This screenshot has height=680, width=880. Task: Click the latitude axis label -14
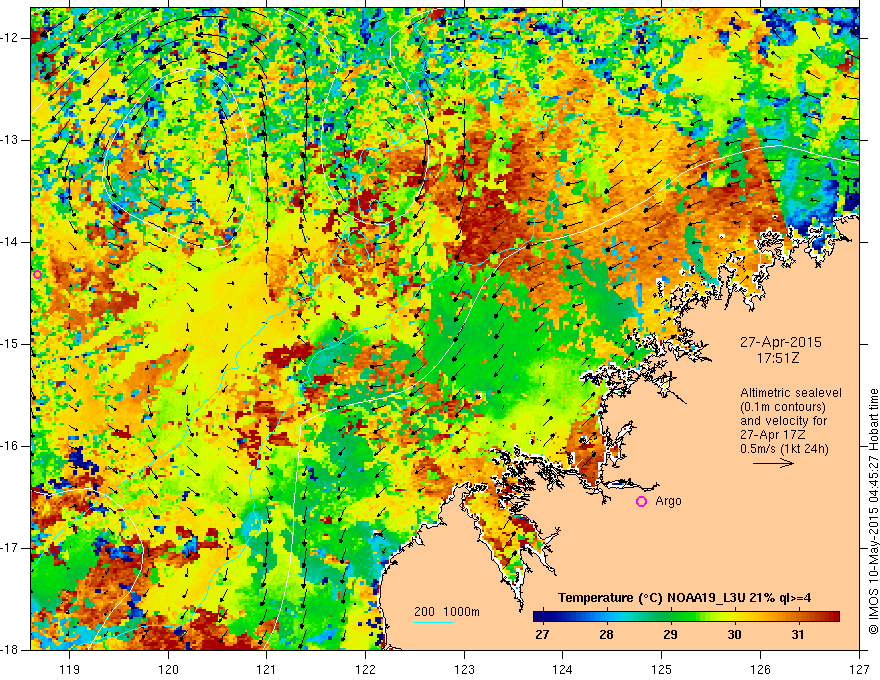[11, 242]
